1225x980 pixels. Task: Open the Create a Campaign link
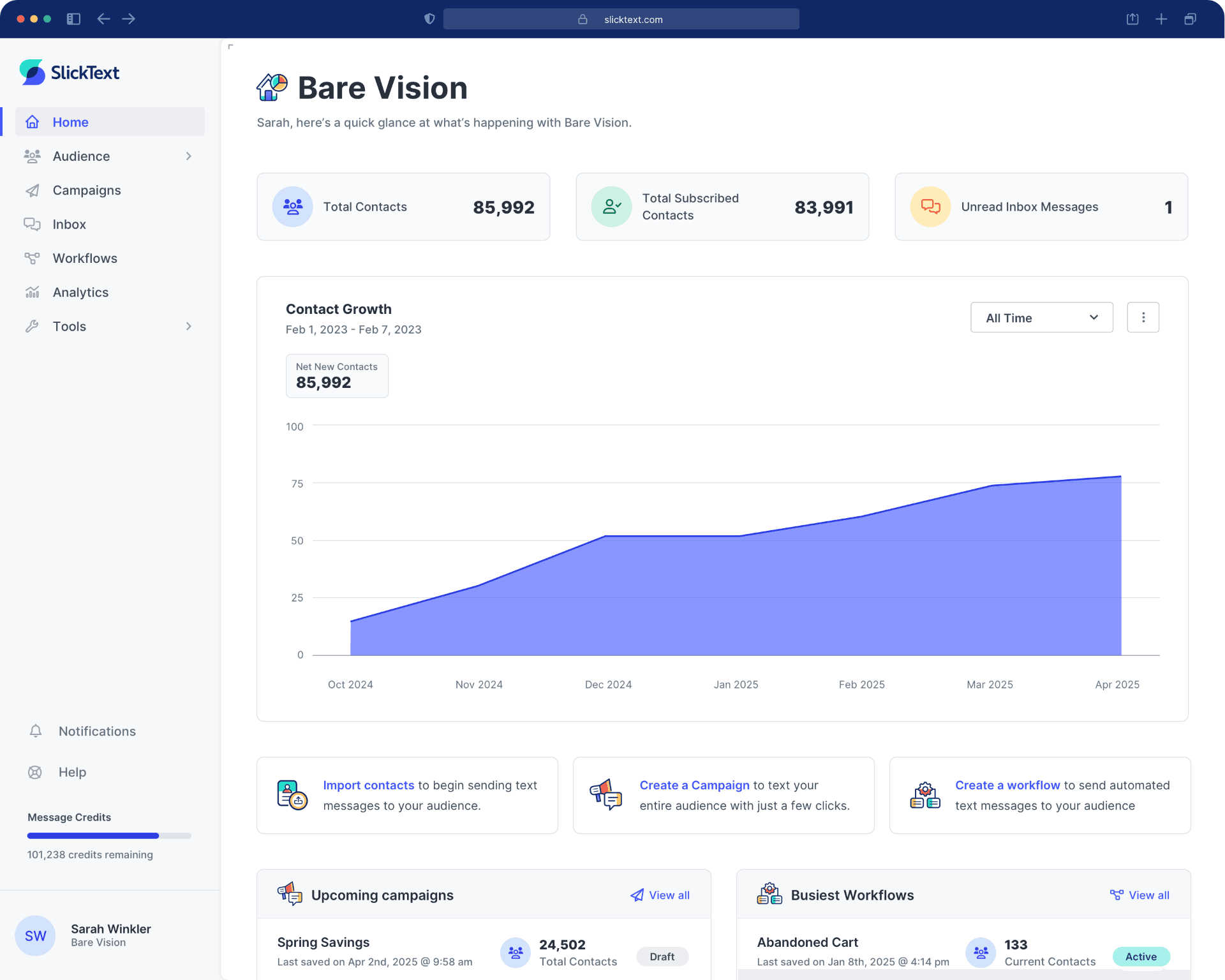point(694,785)
